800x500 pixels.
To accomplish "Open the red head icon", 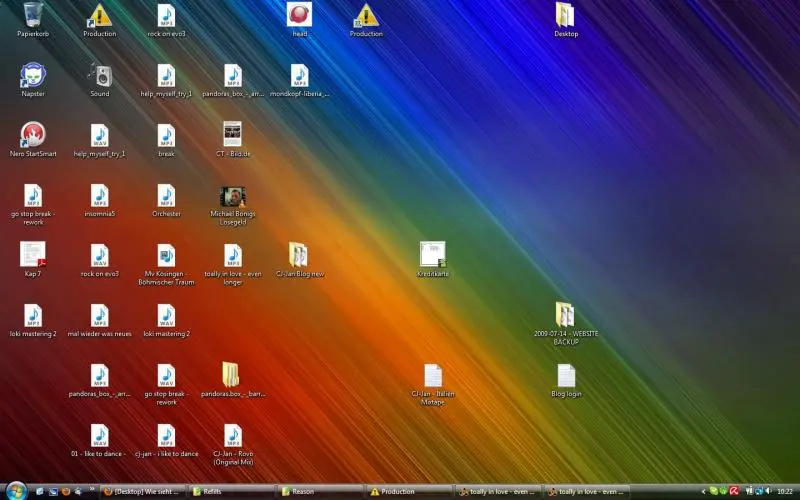I will pyautogui.click(x=299, y=15).
